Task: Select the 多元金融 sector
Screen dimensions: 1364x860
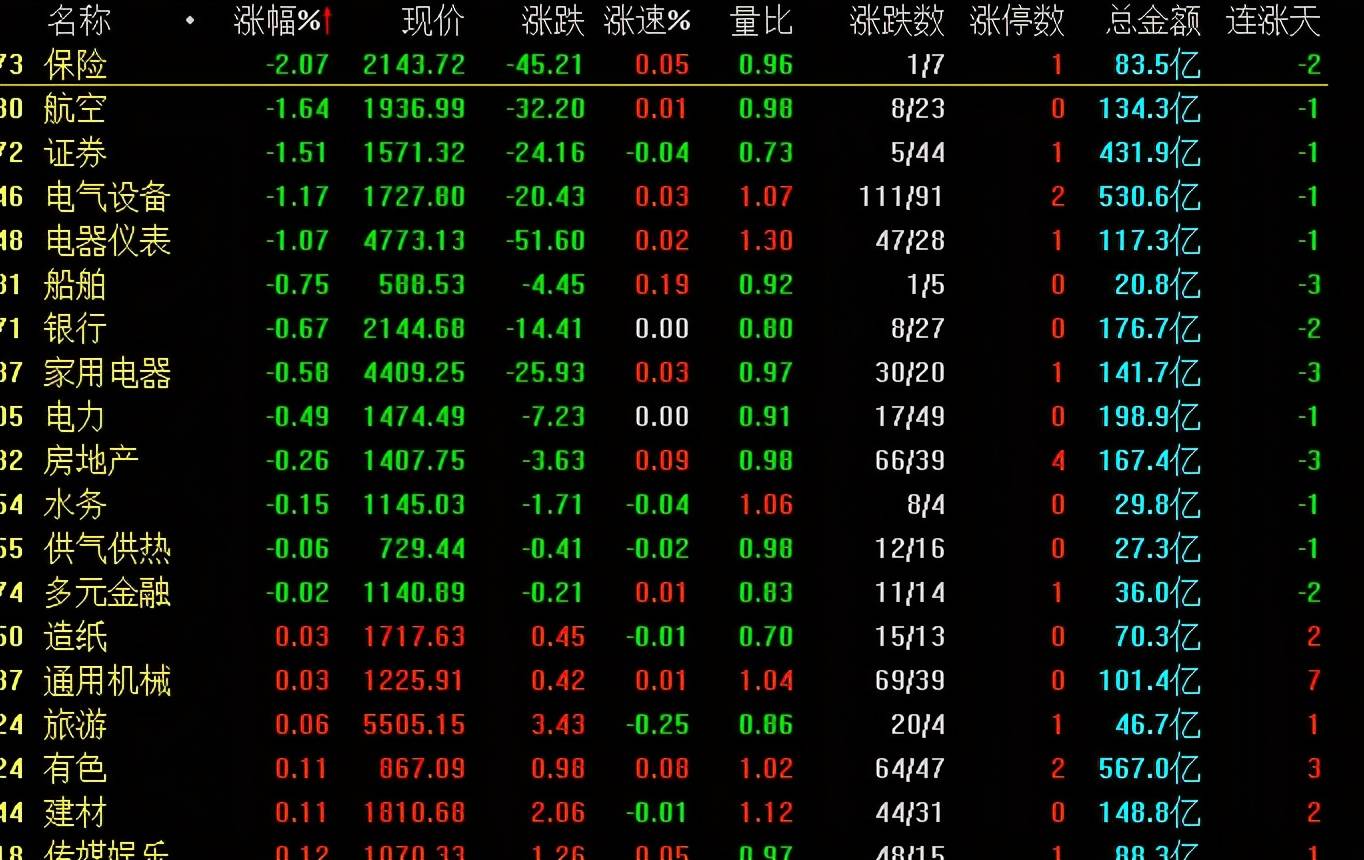Action: (107, 592)
